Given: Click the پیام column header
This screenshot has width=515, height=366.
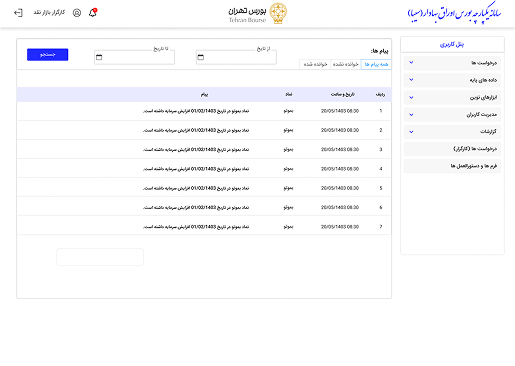Looking at the screenshot, I should tap(204, 95).
